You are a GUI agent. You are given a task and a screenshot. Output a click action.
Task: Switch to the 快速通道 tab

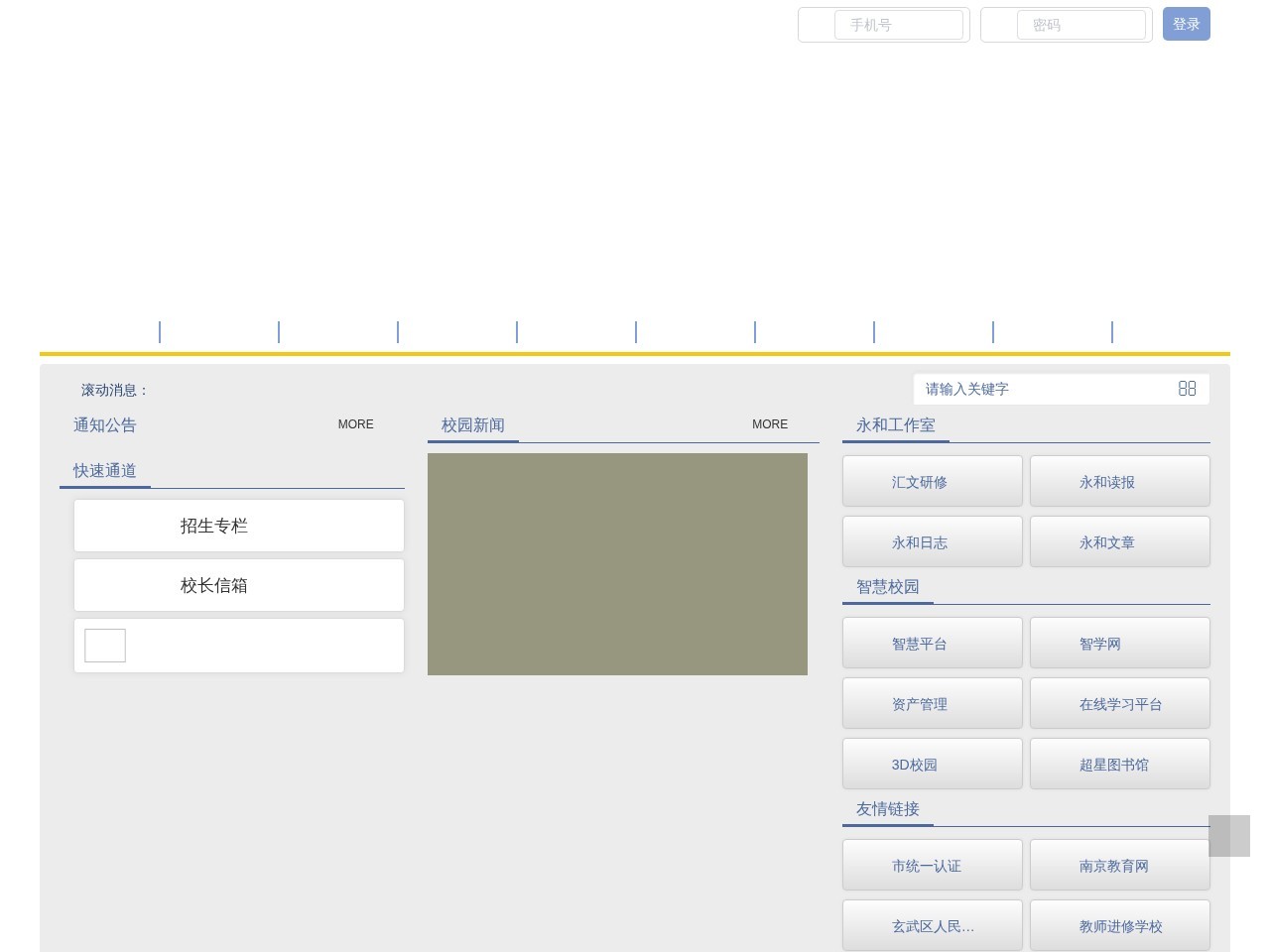(x=104, y=470)
